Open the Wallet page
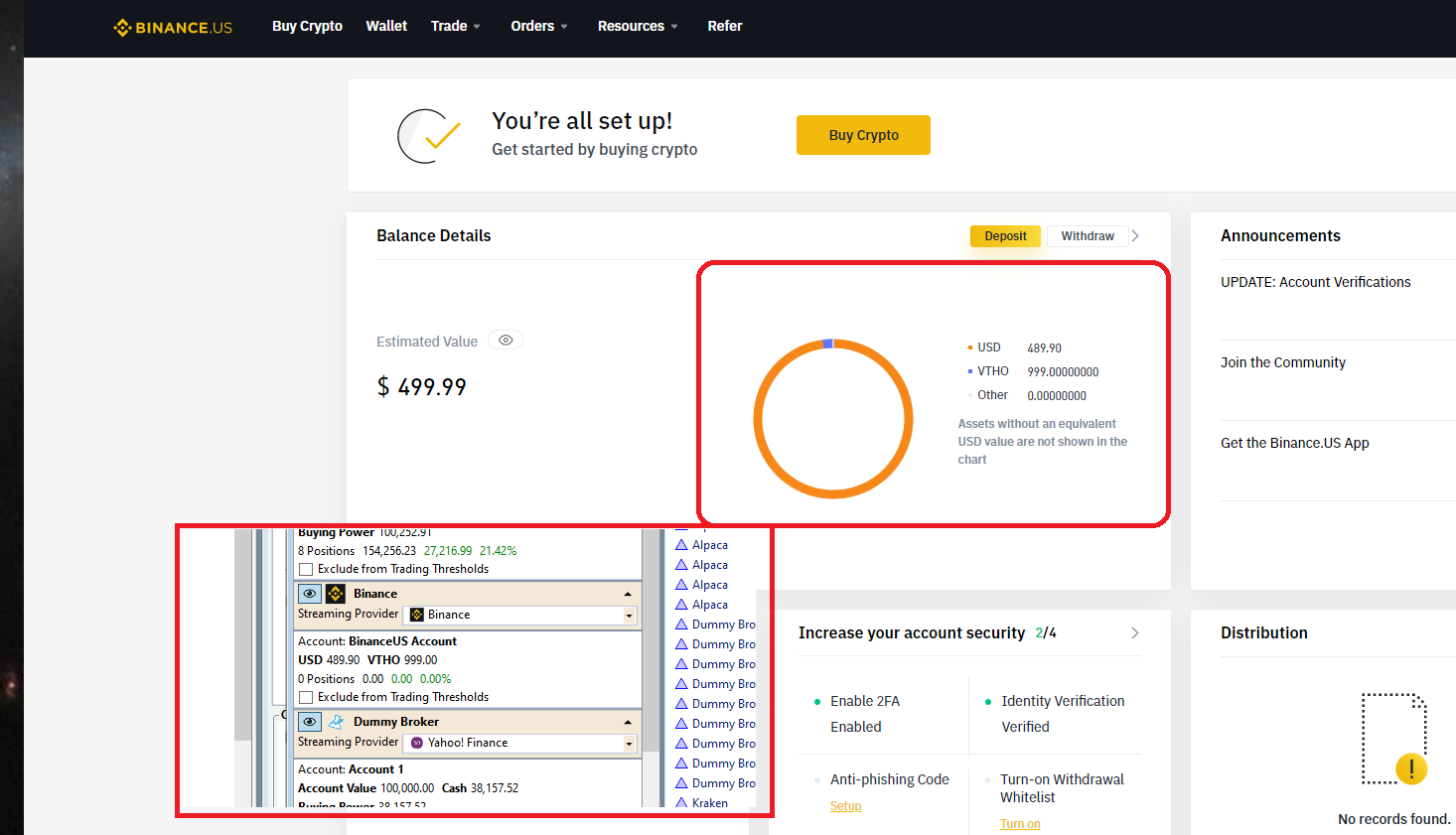1456x835 pixels. pos(386,26)
